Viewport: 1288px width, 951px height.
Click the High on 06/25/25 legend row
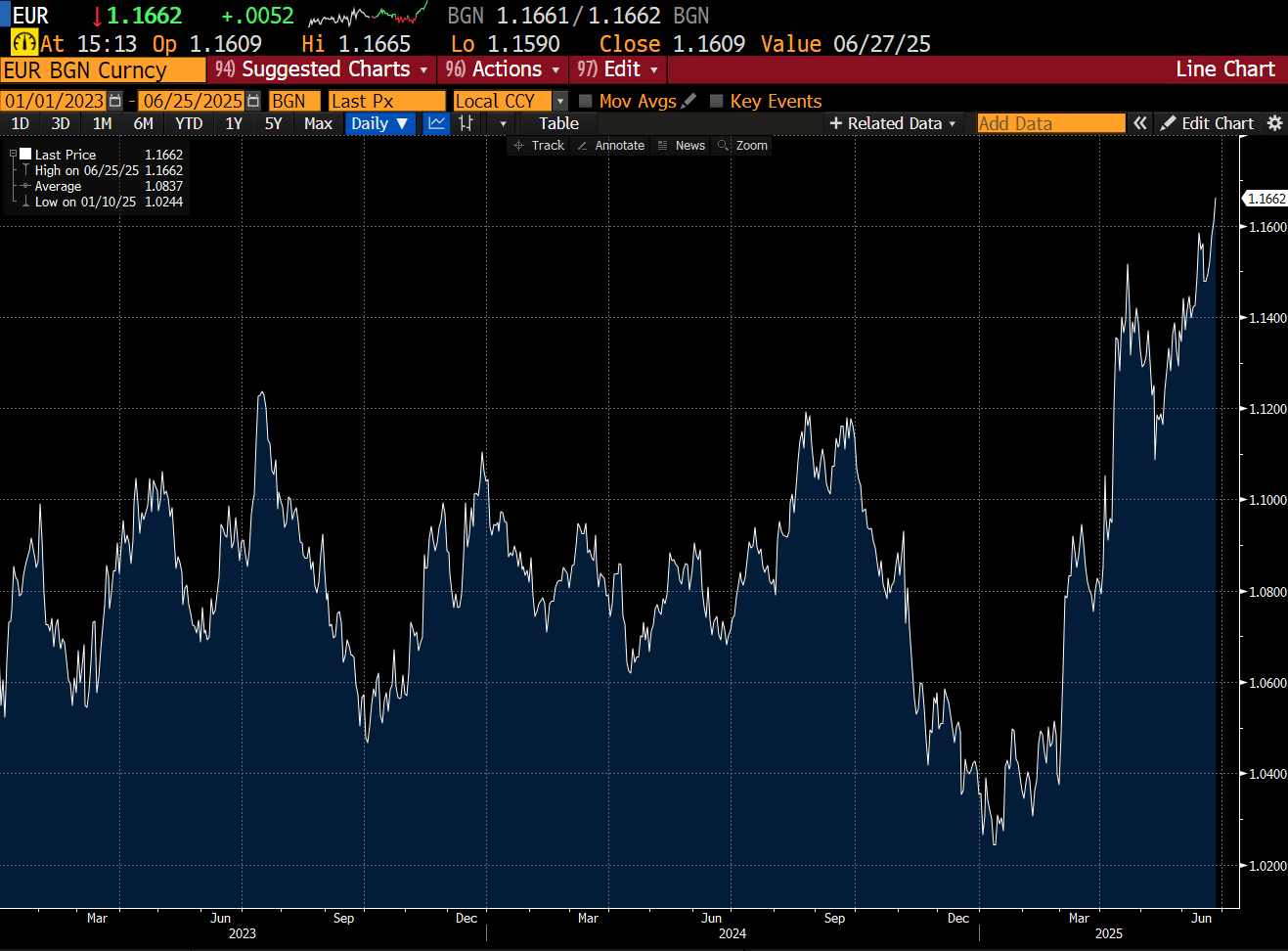click(109, 170)
